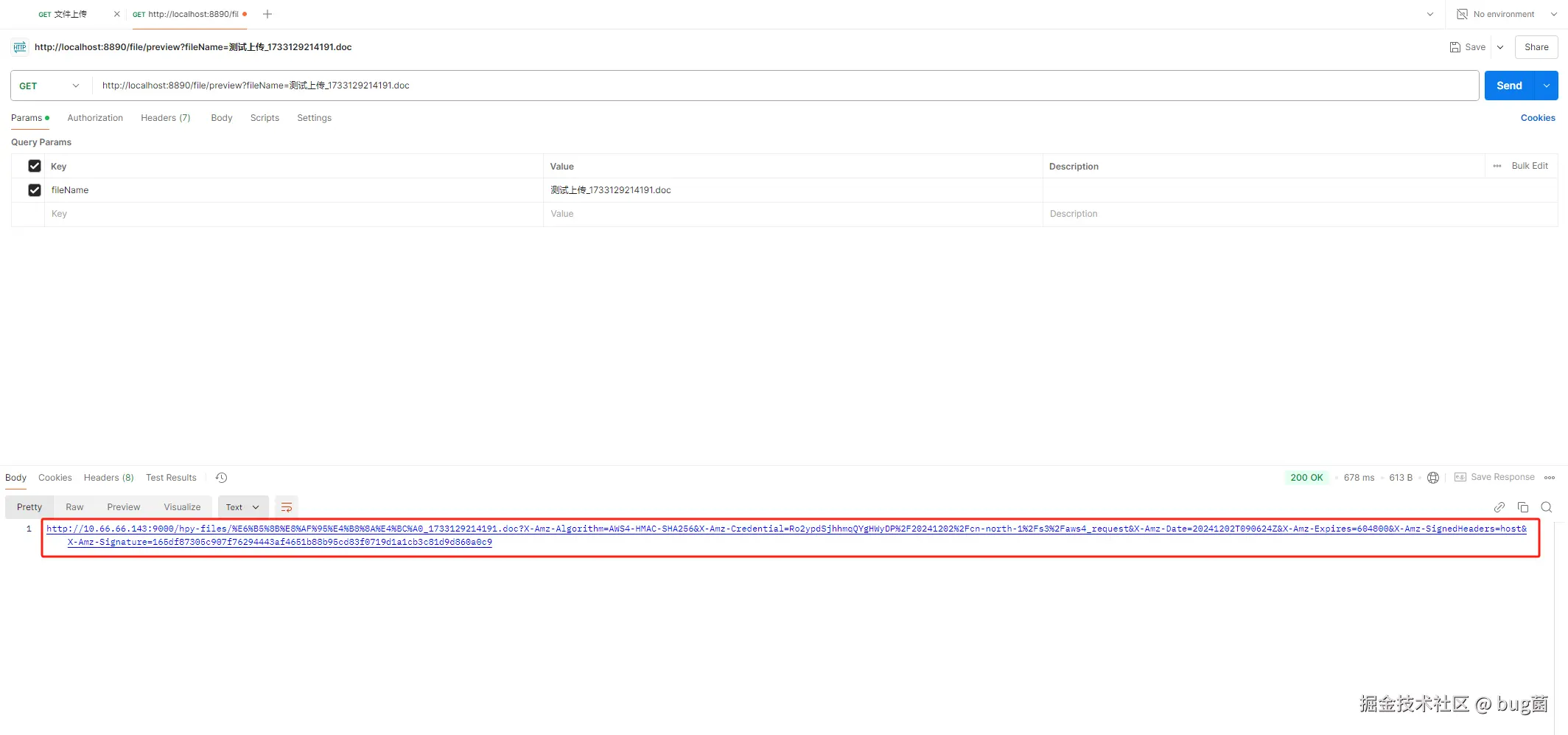Search the response with magnifier icon
The image size is (1568, 735).
click(x=1547, y=507)
